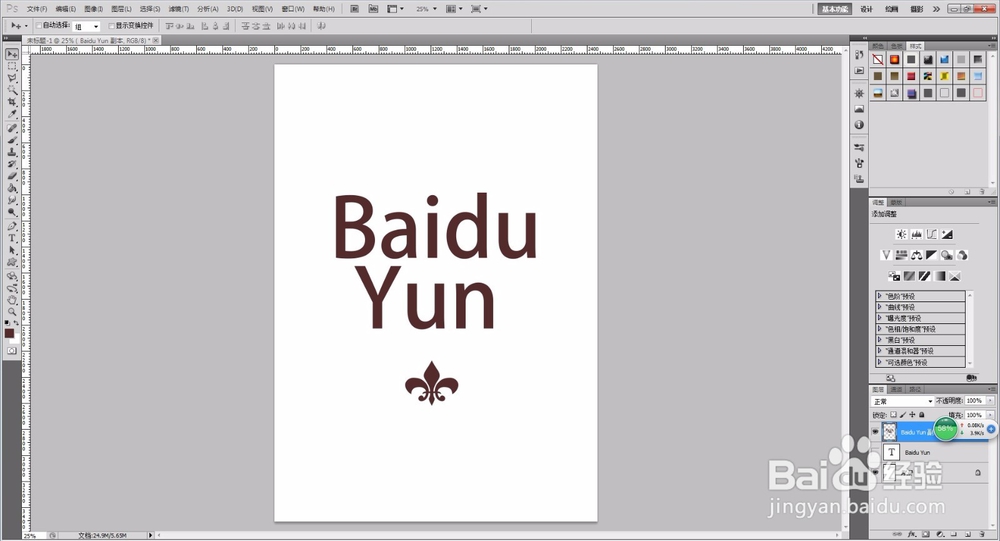Open the 窗口(W) menu
The image size is (1000, 541).
tap(293, 9)
